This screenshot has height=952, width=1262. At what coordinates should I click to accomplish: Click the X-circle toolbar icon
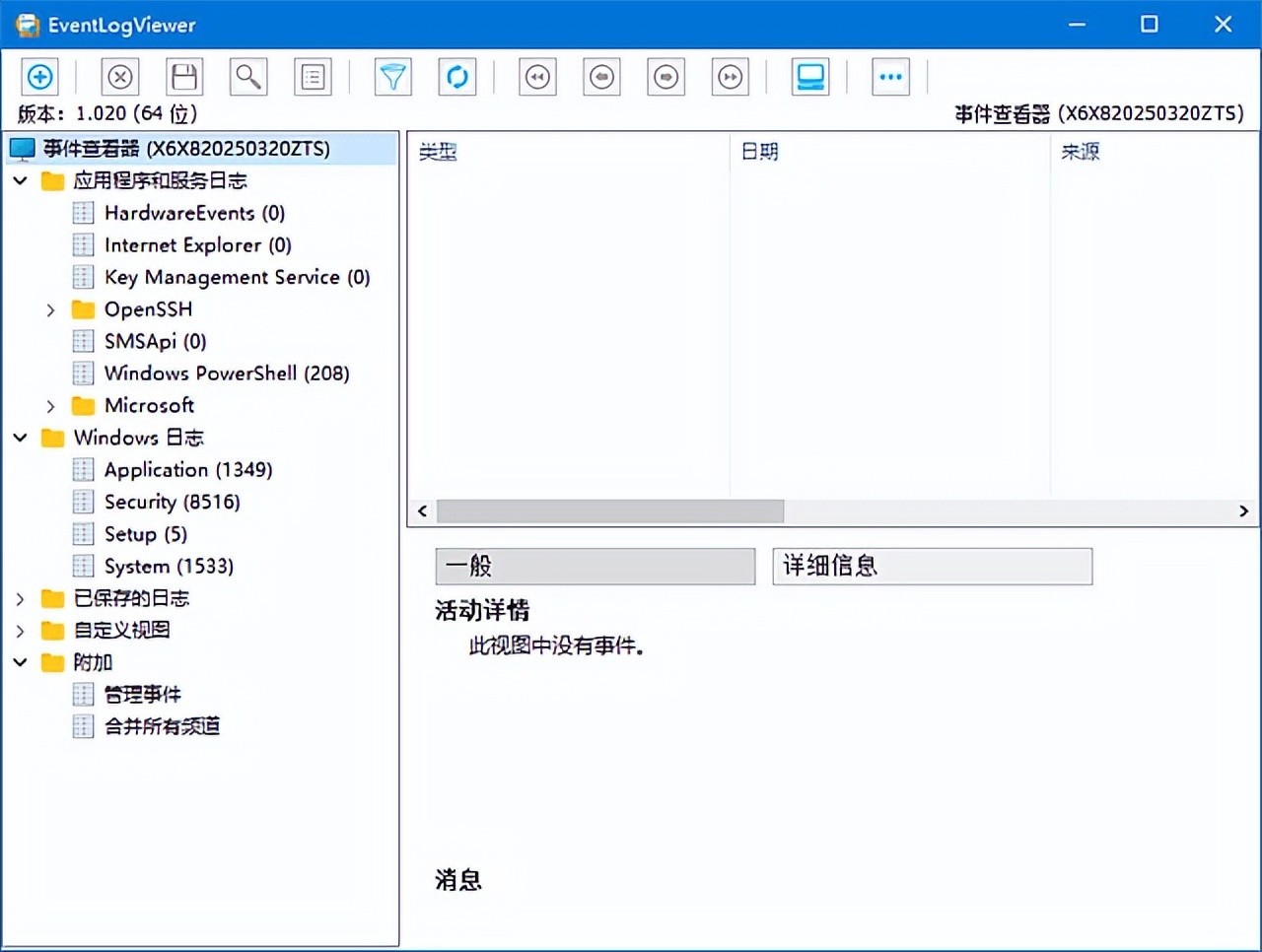tap(120, 77)
